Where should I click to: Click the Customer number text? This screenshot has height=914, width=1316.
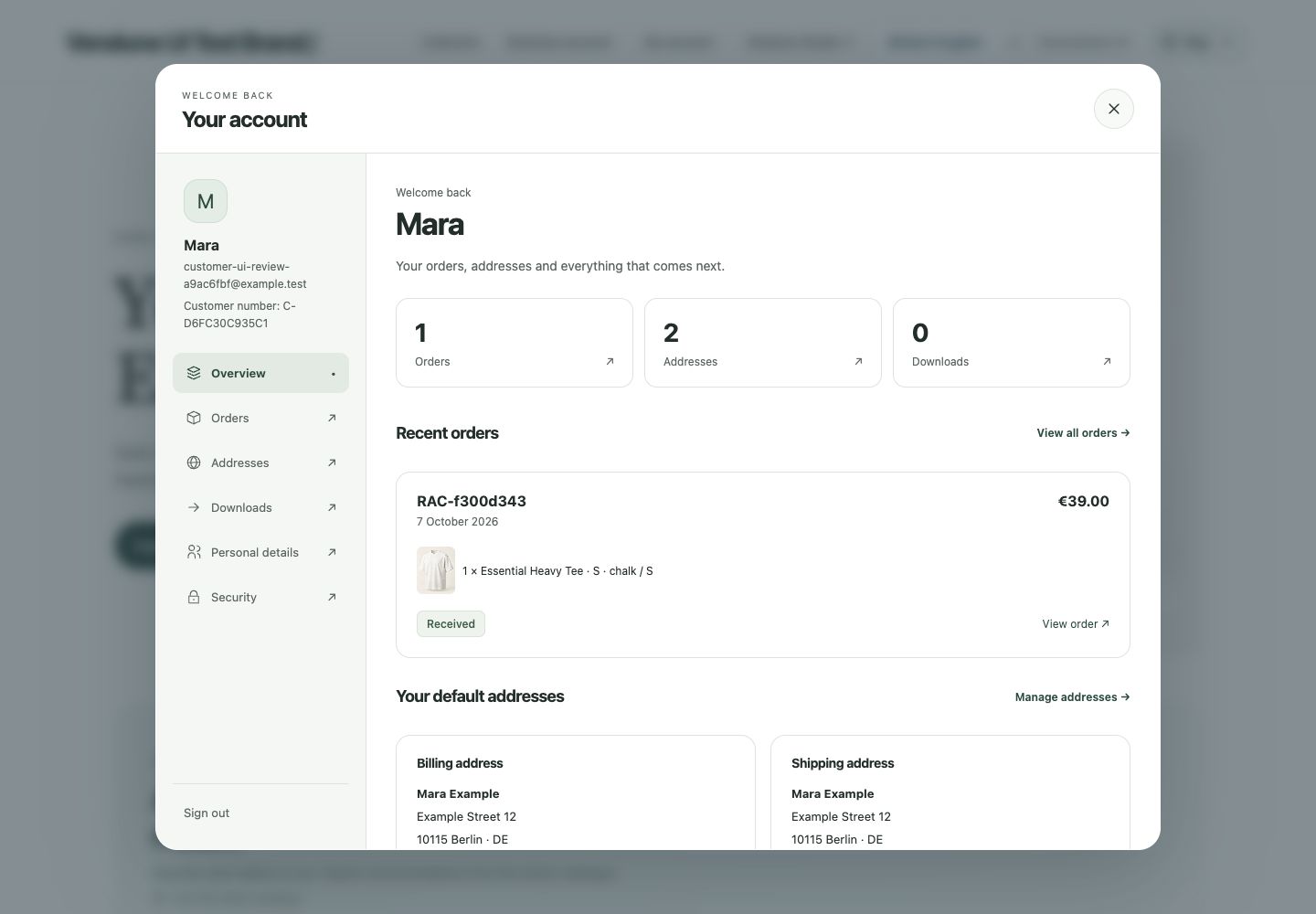239,314
